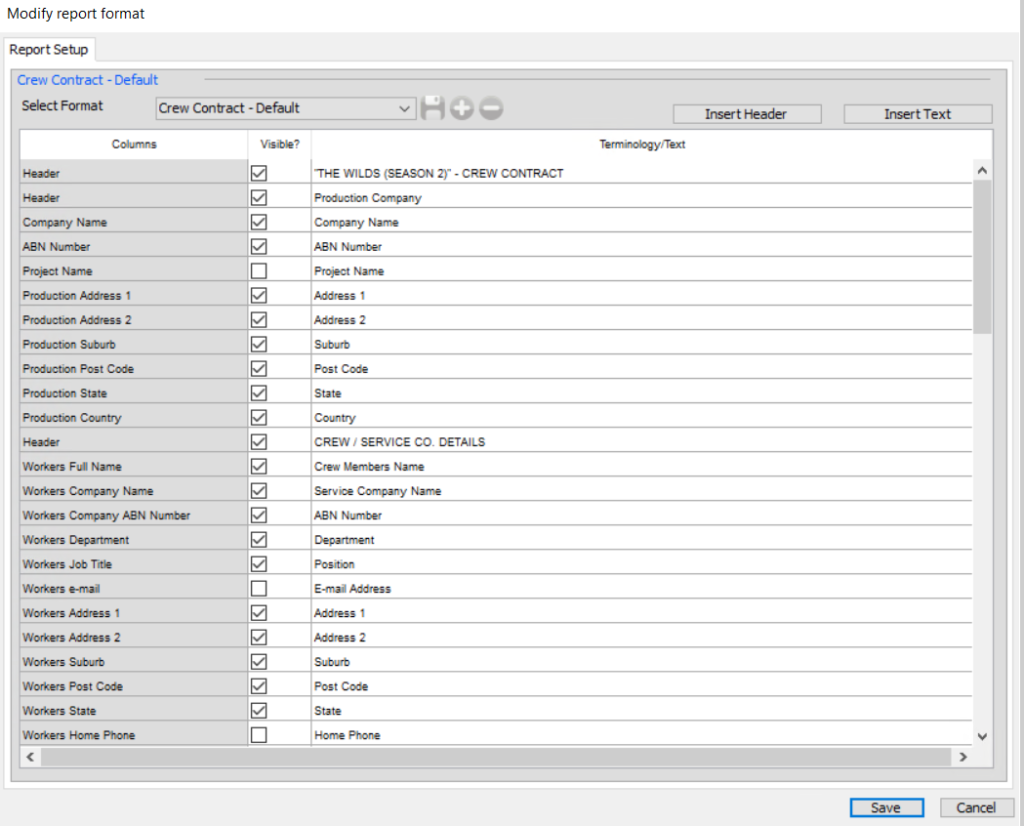Cancel the report format changes

[976, 807]
